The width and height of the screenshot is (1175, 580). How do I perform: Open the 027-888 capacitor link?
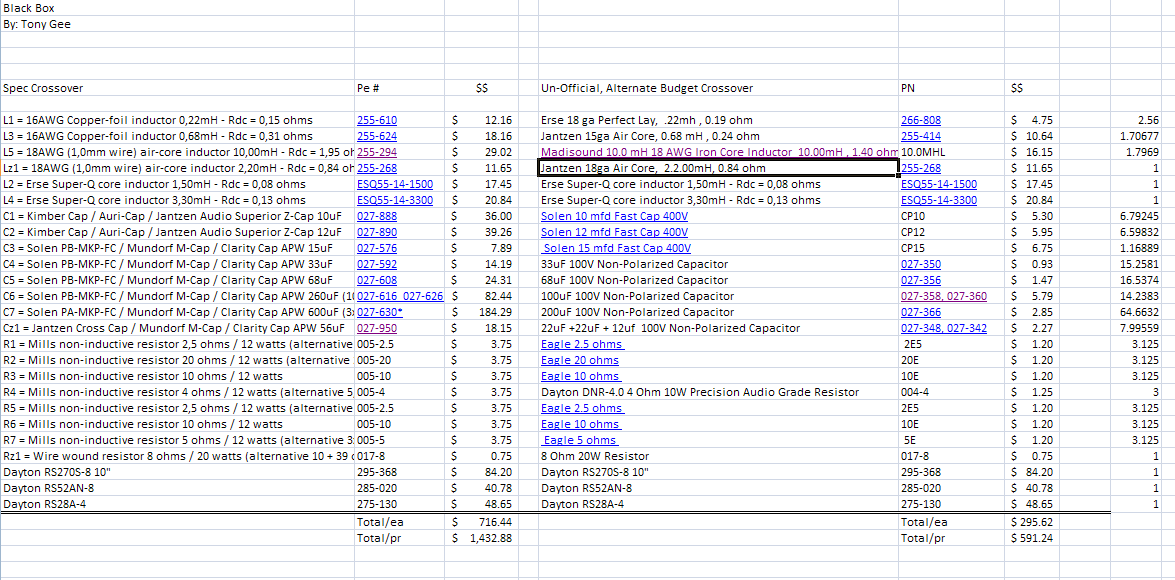pyautogui.click(x=377, y=216)
